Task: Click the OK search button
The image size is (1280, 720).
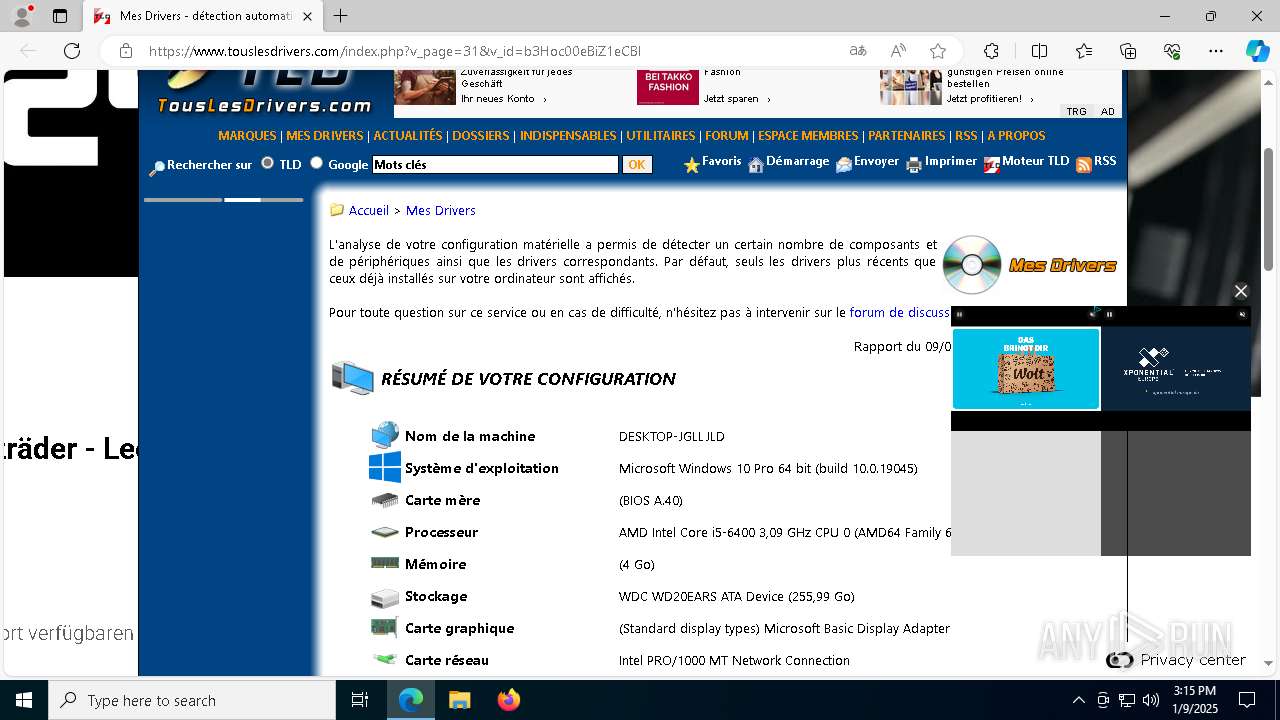Action: [637, 165]
